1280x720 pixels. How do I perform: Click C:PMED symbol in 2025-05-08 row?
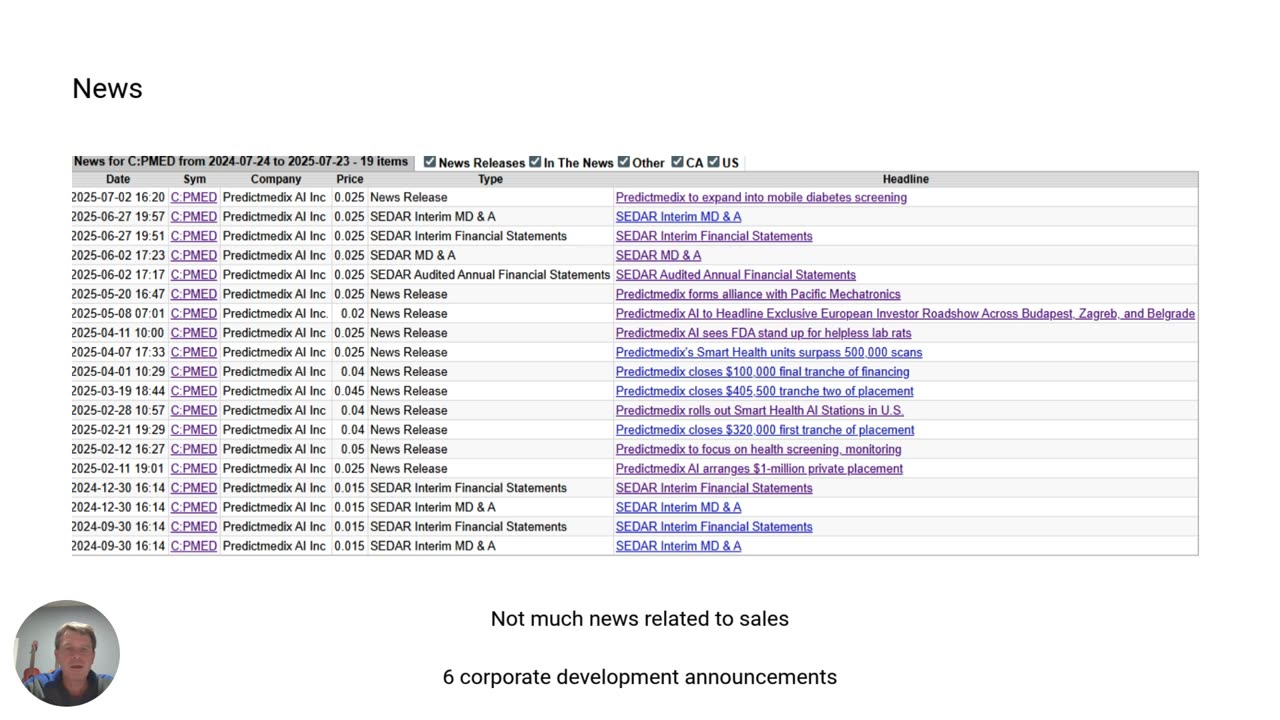tap(194, 313)
